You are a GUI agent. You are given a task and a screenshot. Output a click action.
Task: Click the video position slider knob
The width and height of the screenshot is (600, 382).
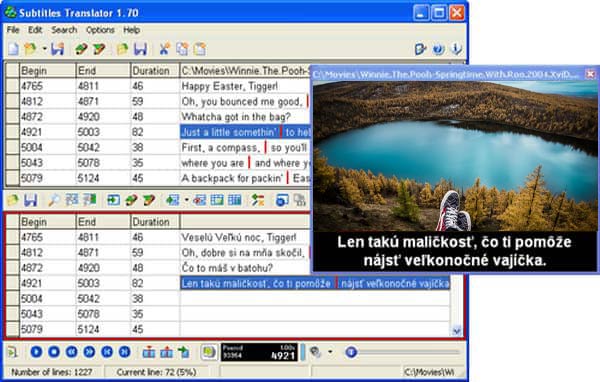pyautogui.click(x=351, y=352)
